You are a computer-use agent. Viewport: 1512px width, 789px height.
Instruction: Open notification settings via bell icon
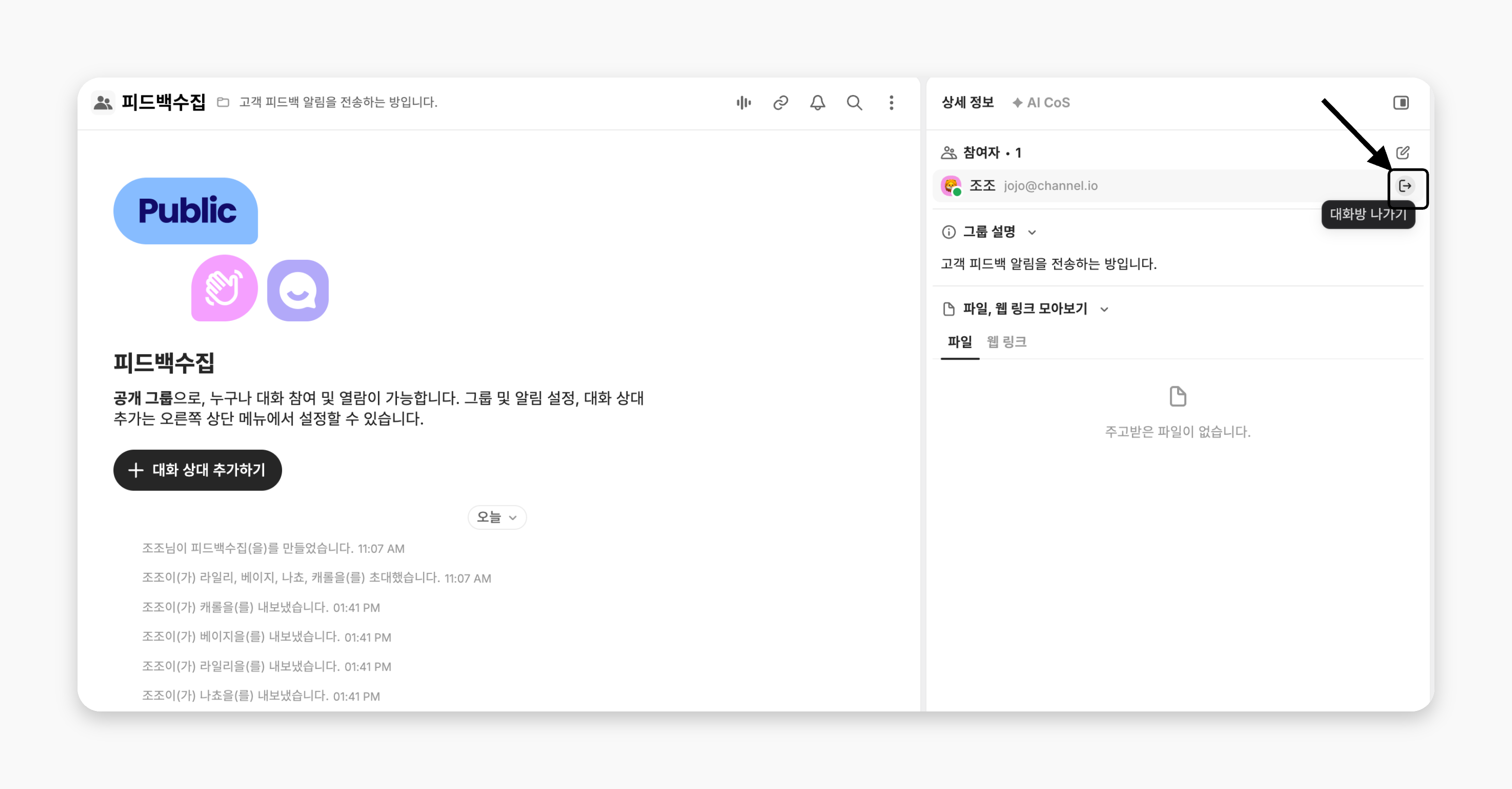pyautogui.click(x=818, y=103)
